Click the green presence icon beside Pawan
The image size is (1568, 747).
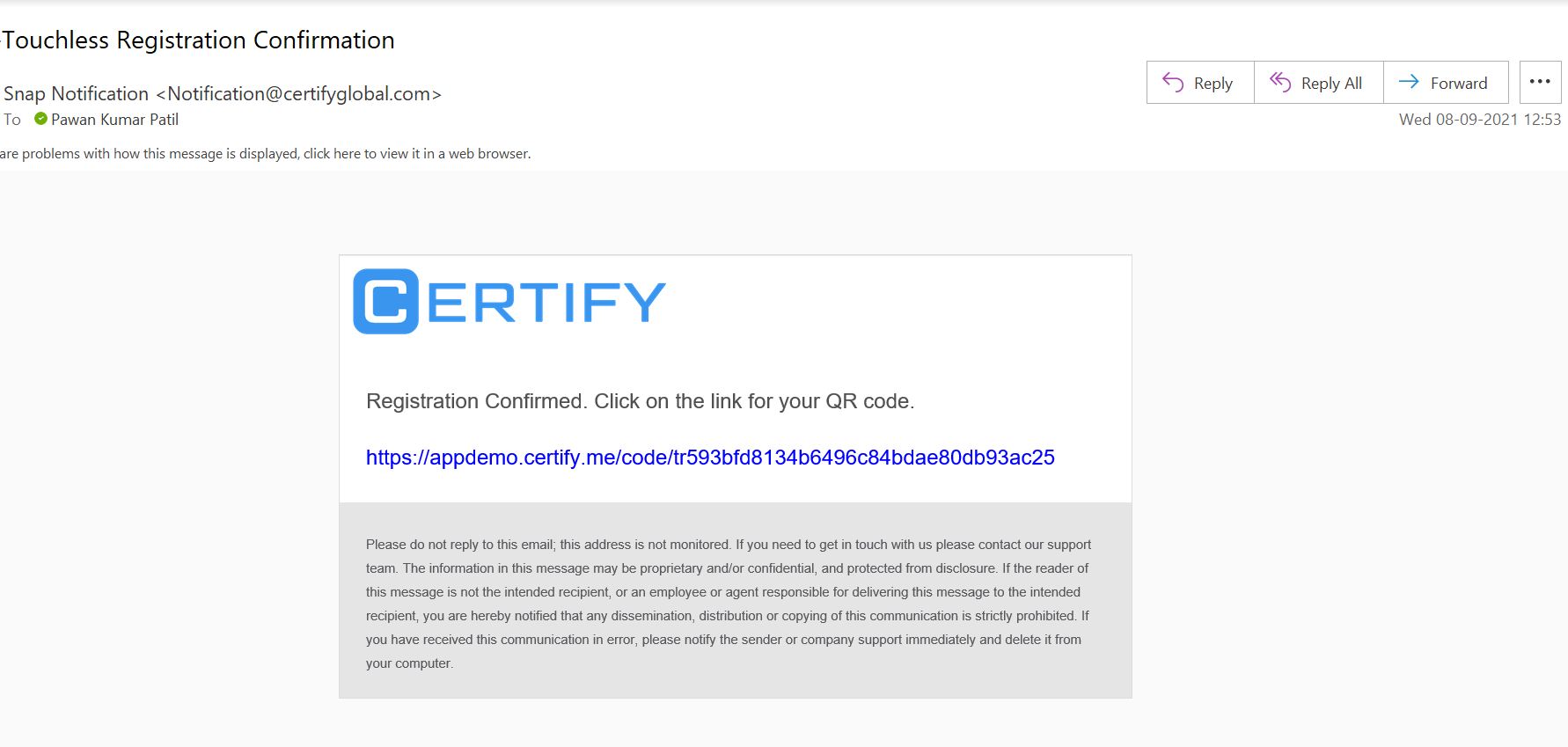[x=40, y=119]
